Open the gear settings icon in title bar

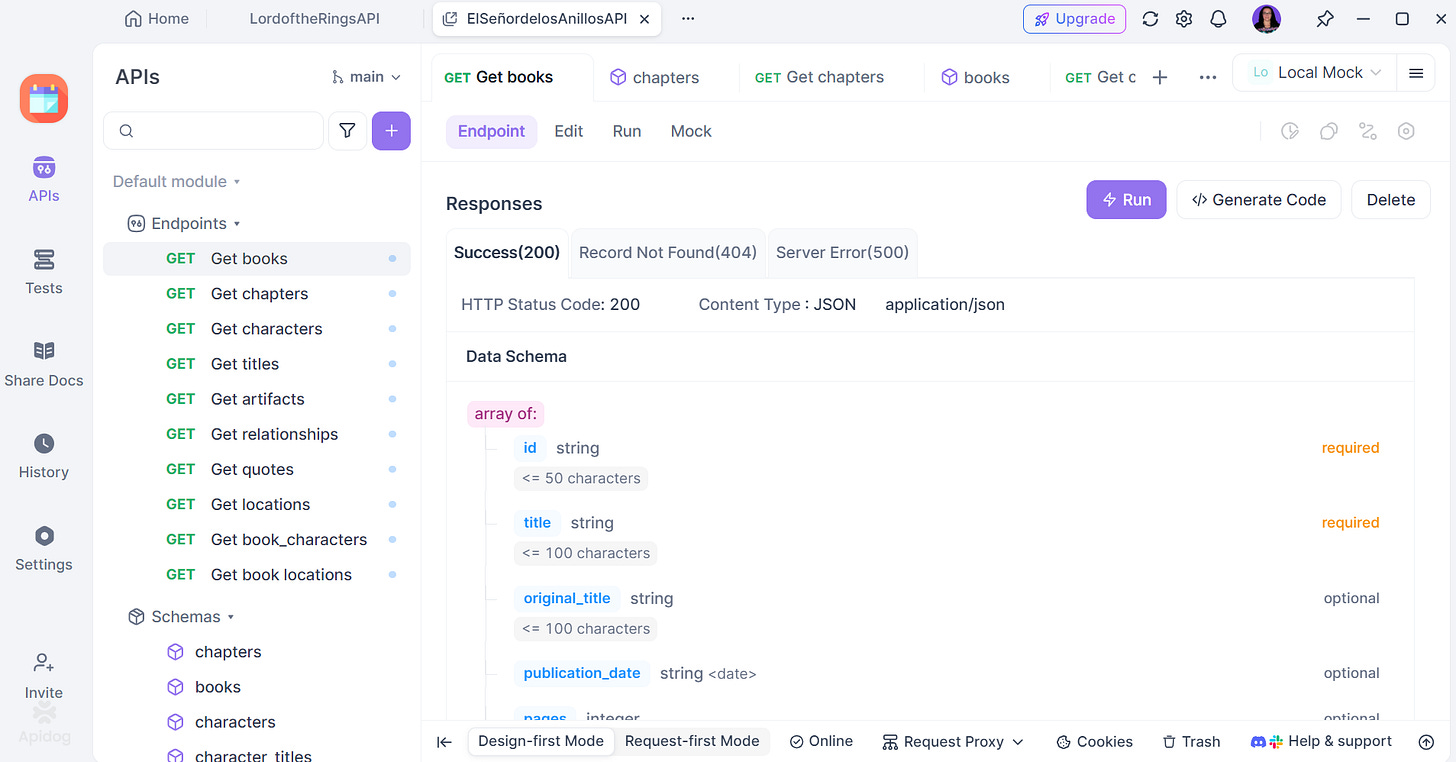click(x=1184, y=19)
